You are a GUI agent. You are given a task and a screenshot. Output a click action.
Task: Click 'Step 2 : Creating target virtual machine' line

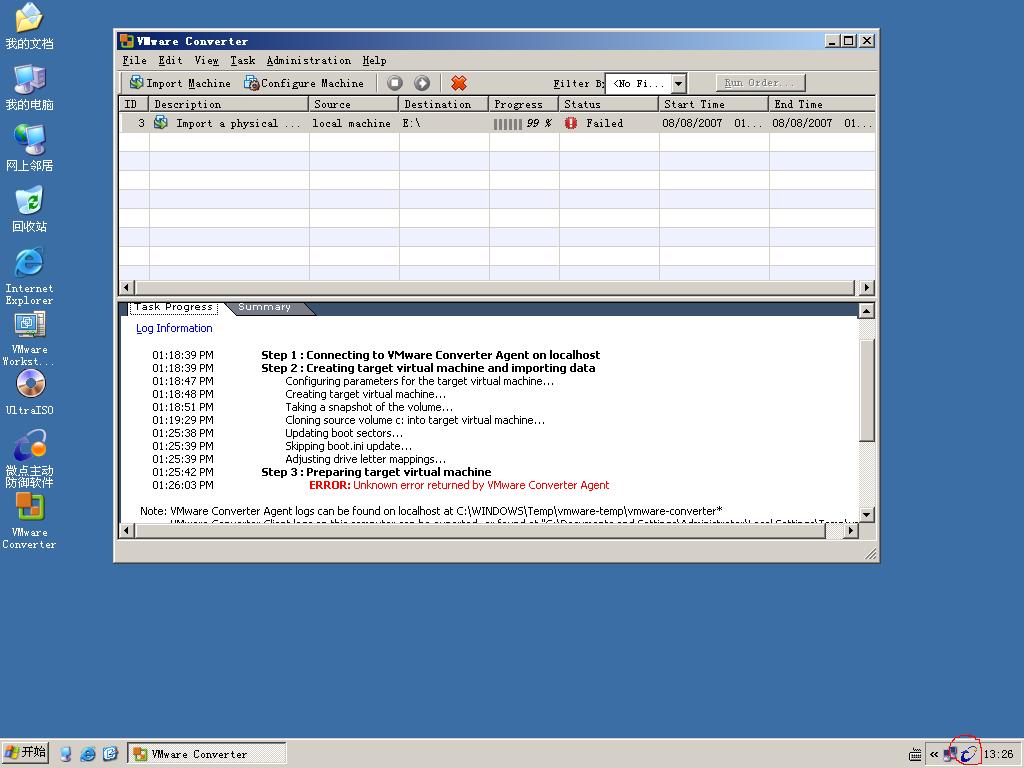(428, 368)
